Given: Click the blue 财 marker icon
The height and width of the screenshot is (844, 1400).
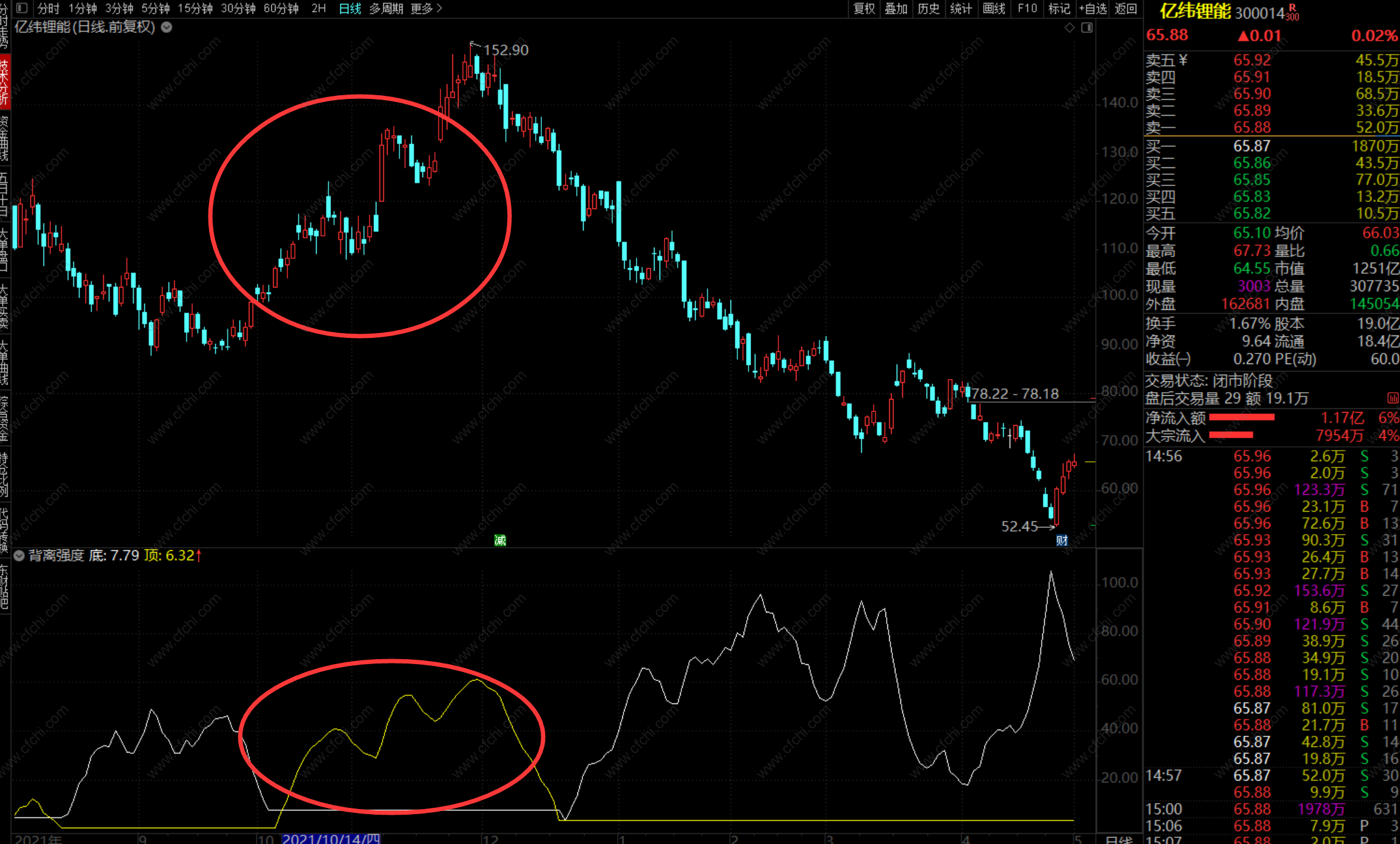Looking at the screenshot, I should [1062, 540].
